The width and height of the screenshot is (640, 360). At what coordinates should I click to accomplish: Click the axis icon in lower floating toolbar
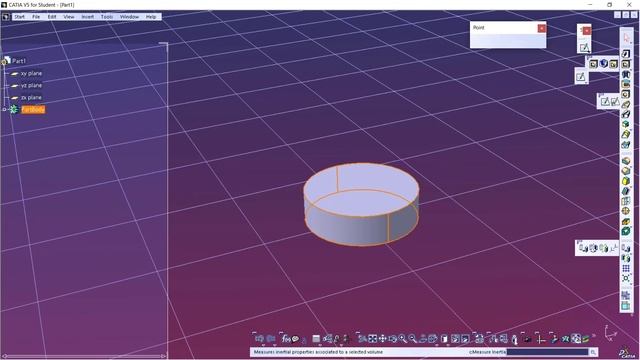(x=613, y=248)
